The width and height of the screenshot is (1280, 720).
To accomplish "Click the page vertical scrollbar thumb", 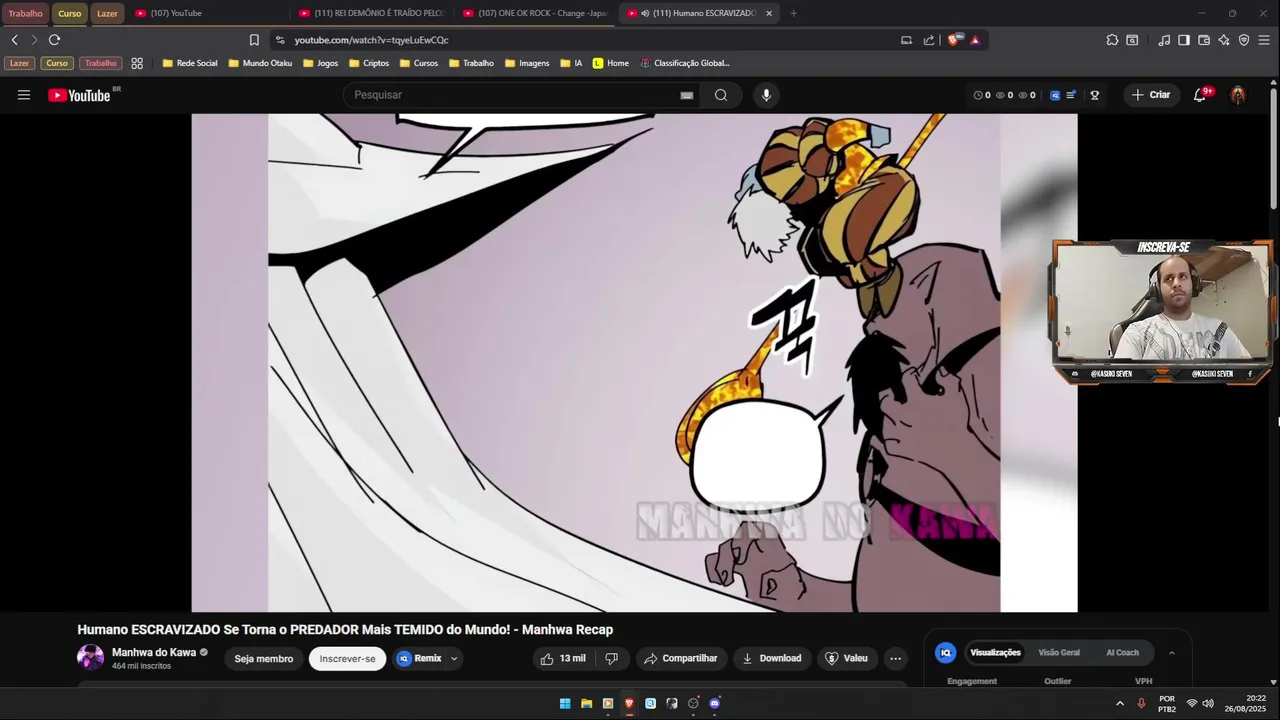I will tap(1273, 150).
